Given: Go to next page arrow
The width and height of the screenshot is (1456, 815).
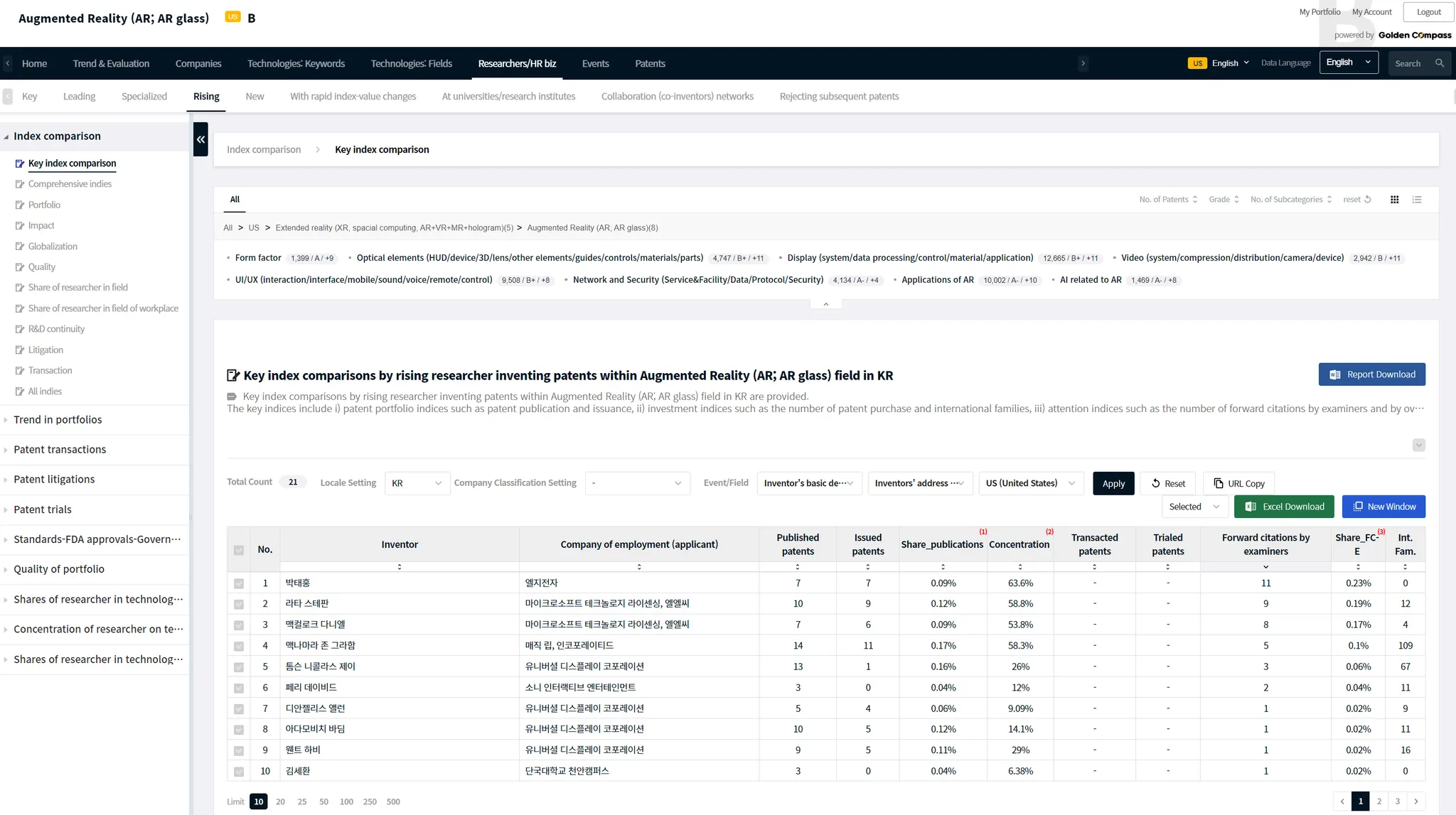Looking at the screenshot, I should [x=1416, y=801].
